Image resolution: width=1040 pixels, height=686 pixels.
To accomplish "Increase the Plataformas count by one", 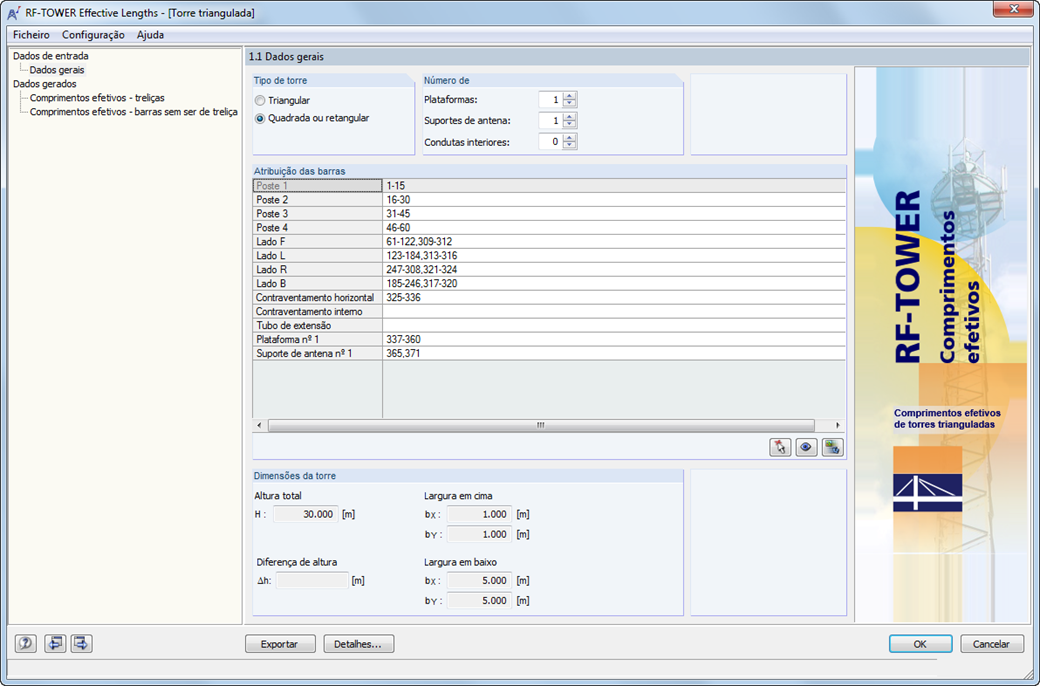I will coord(570,96).
